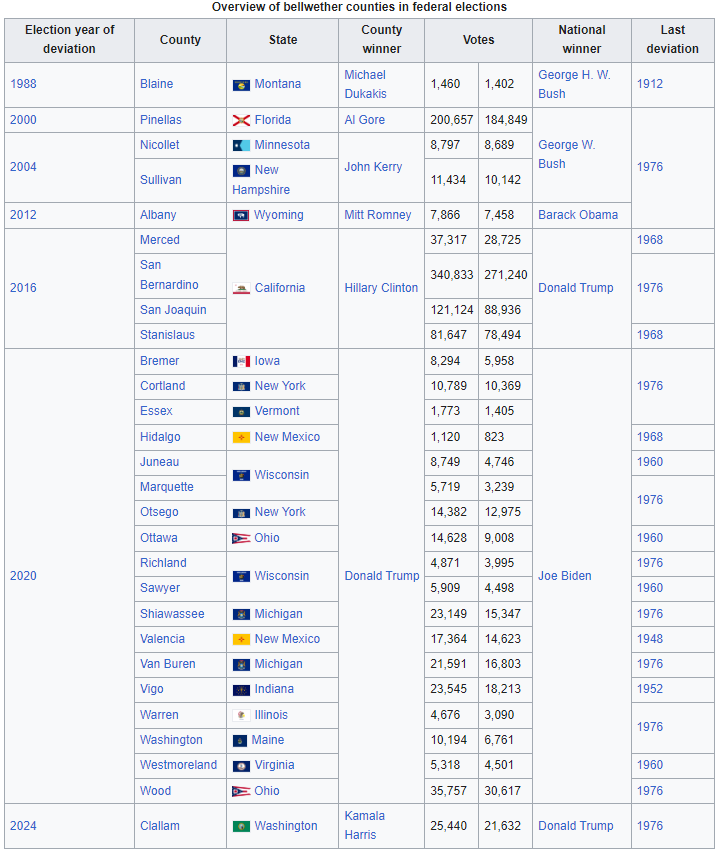Open the Westmoreland county link

pyautogui.click(x=179, y=765)
